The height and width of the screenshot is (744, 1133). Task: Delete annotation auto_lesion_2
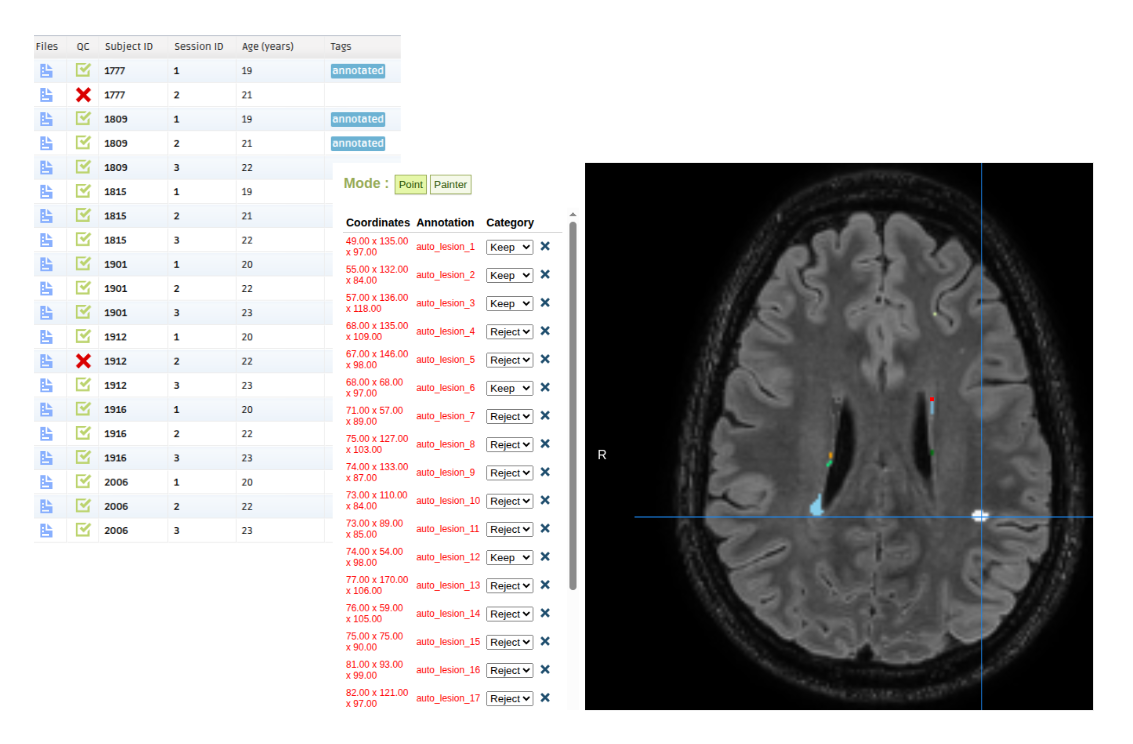(x=546, y=274)
